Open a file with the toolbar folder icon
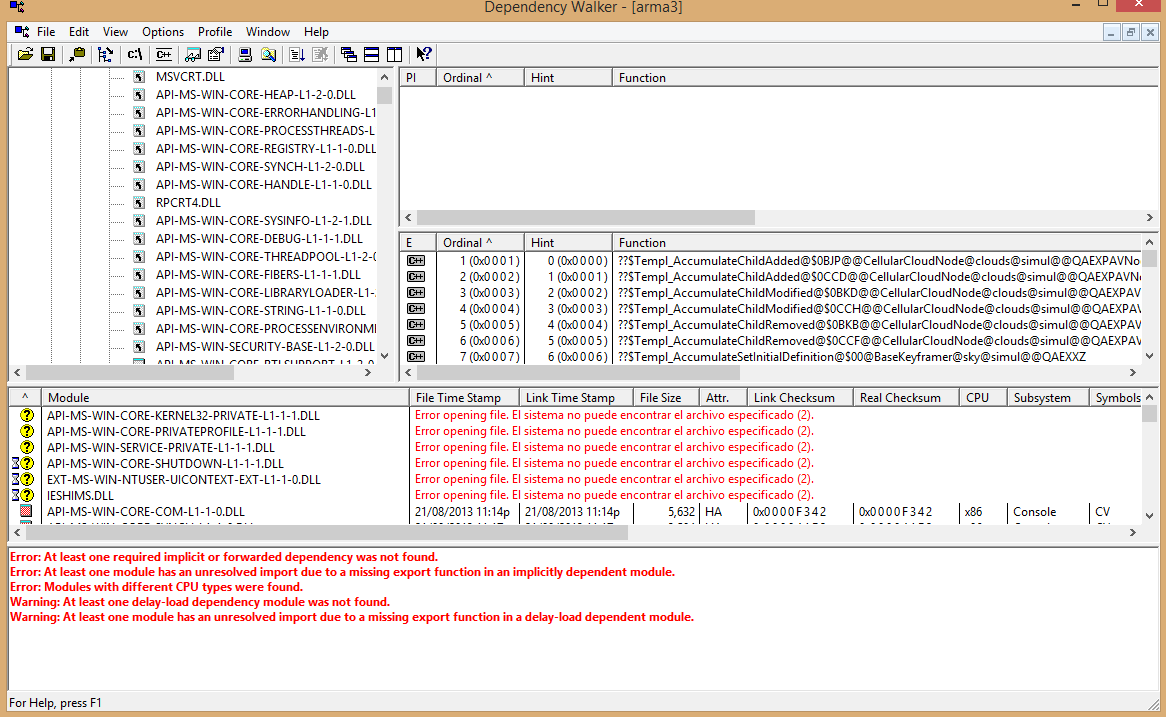Screen dimensions: 1166x717 (x=26, y=55)
